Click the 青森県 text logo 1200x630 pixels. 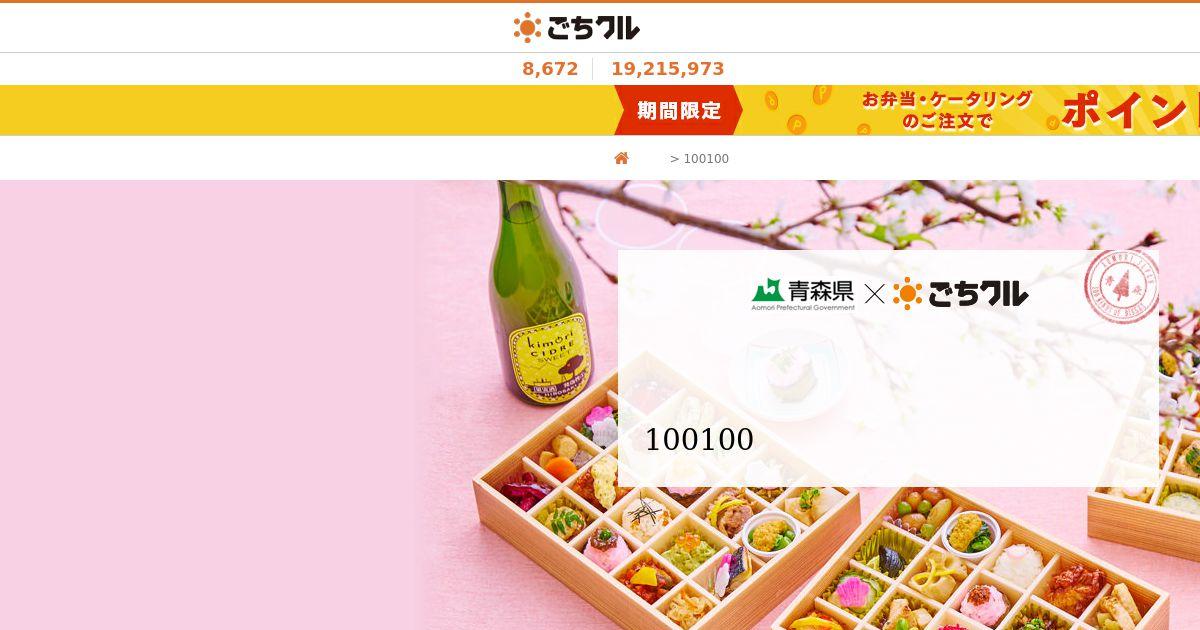coord(821,291)
